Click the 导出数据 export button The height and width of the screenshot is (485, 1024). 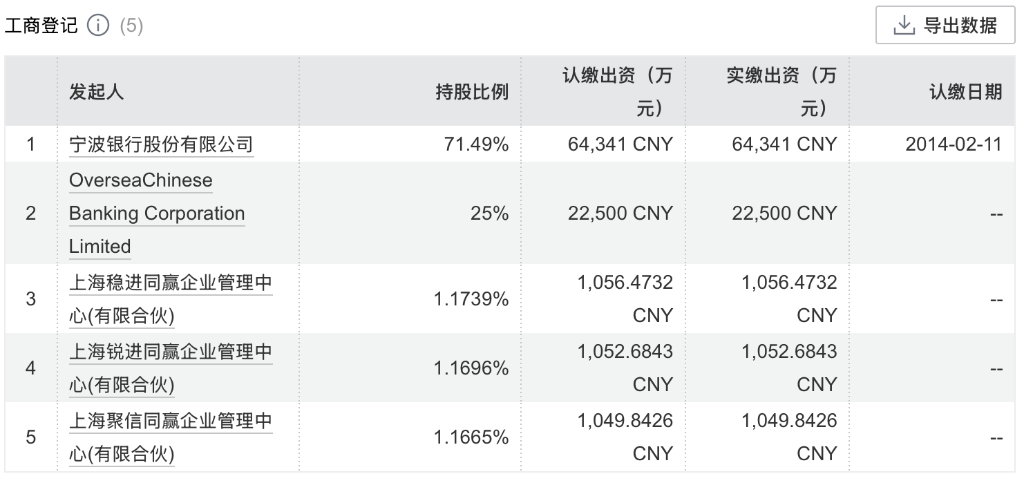tap(945, 25)
